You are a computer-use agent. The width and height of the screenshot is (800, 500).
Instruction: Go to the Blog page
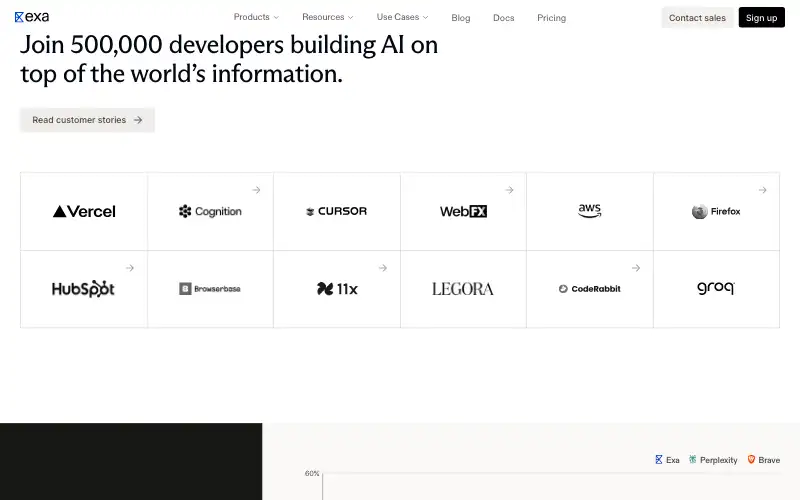(461, 18)
